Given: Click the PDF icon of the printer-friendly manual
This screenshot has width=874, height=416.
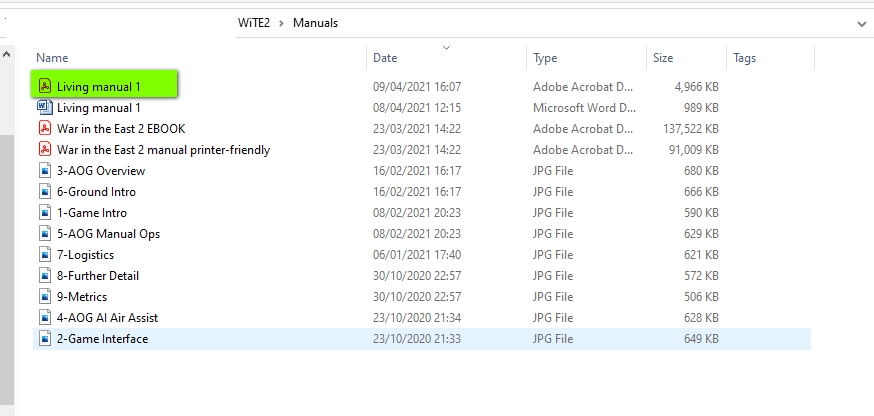Looking at the screenshot, I should pos(45,149).
